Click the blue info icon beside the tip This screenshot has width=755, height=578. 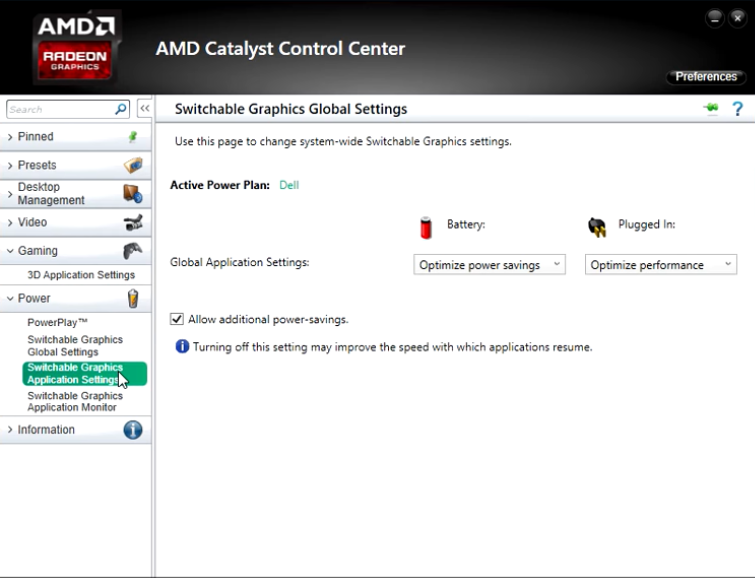point(182,346)
